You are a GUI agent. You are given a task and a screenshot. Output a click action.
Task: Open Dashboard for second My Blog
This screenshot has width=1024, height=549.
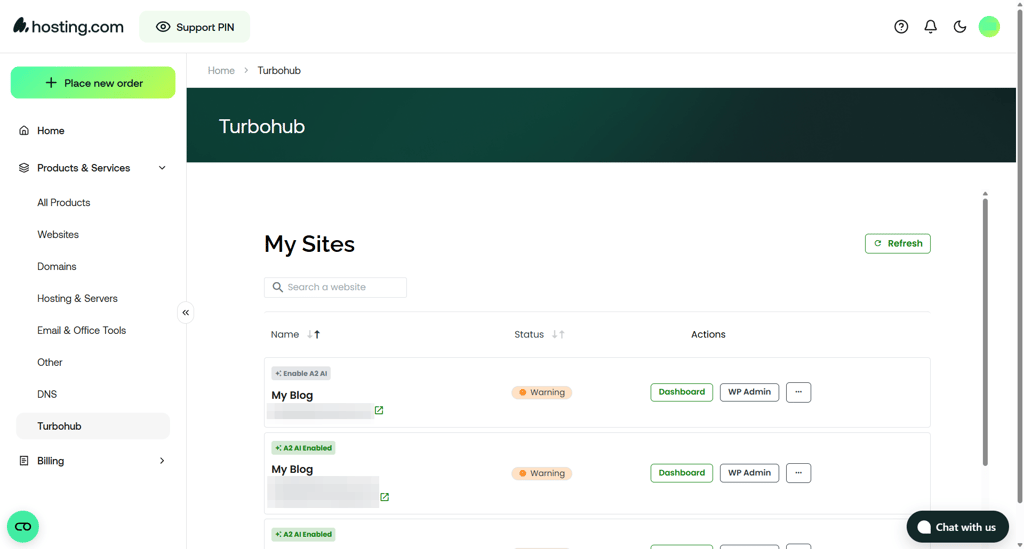(681, 473)
